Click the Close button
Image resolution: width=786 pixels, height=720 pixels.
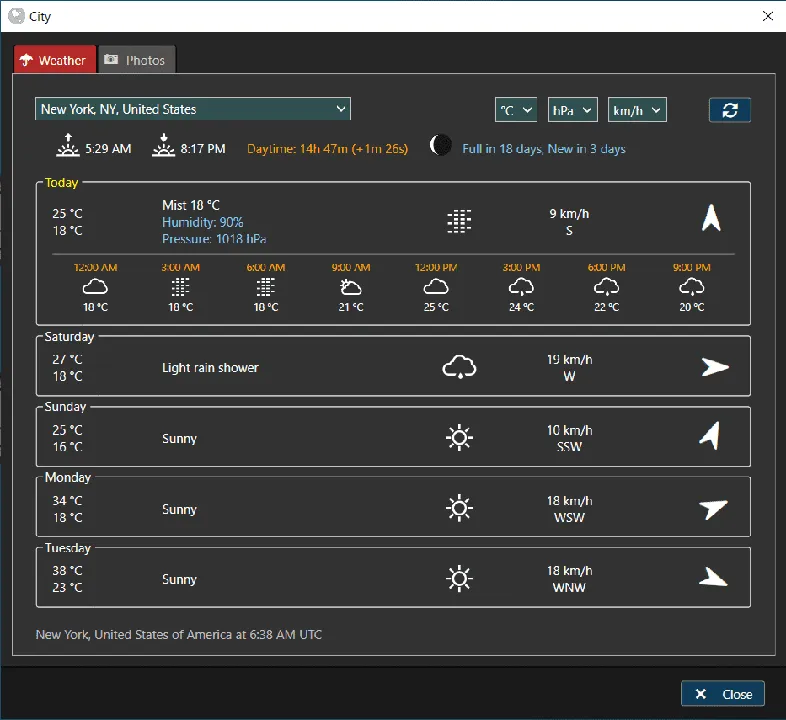point(722,694)
